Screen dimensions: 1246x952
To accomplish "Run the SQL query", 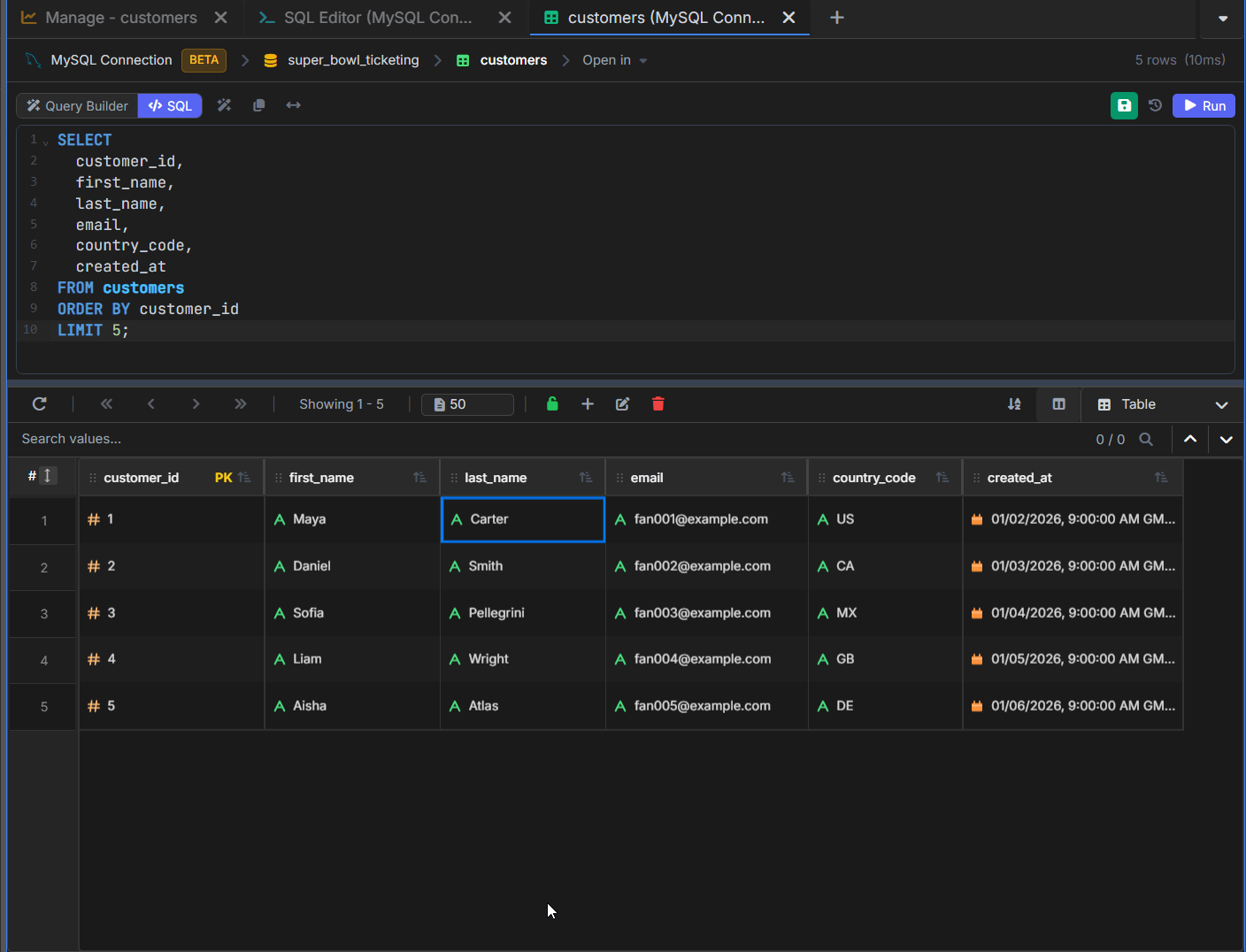I will (1204, 105).
